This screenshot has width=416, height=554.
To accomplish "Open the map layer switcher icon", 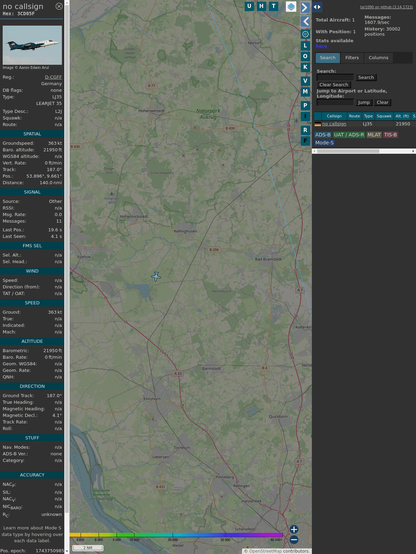I will [x=291, y=6].
